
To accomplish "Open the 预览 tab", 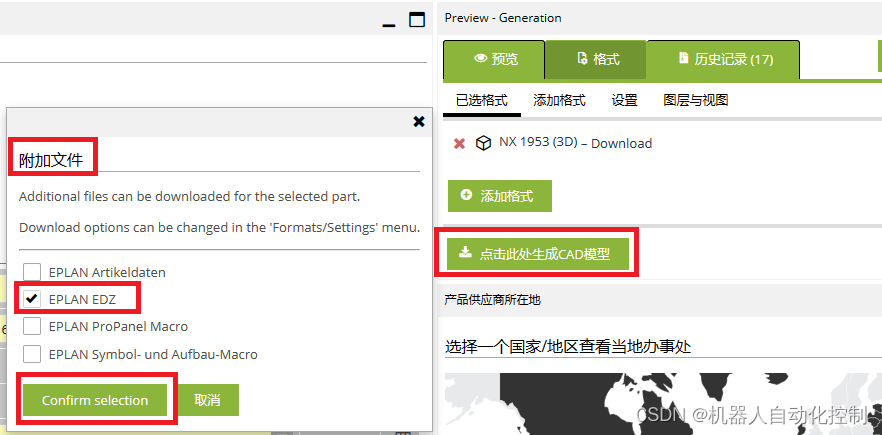I will pyautogui.click(x=494, y=60).
